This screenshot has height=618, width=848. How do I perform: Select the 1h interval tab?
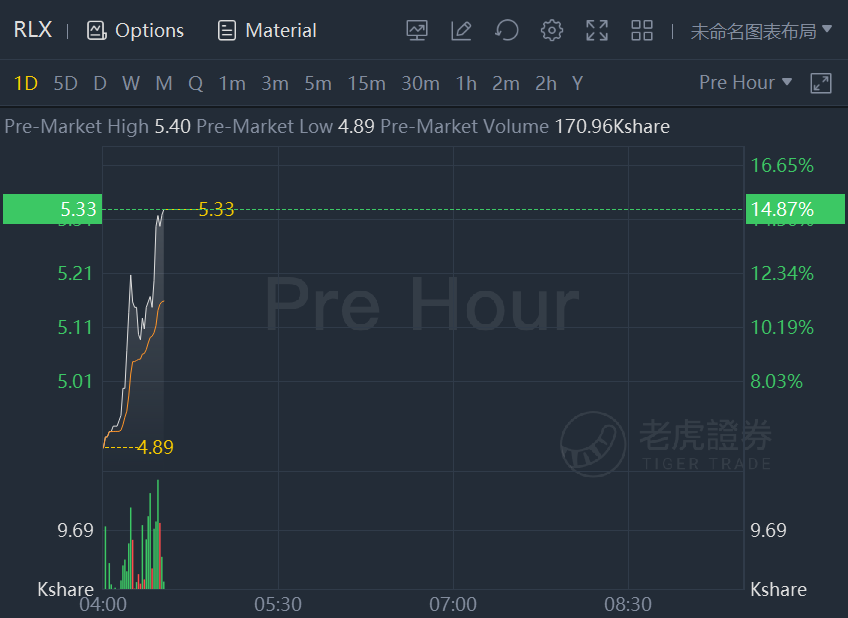pyautogui.click(x=466, y=83)
